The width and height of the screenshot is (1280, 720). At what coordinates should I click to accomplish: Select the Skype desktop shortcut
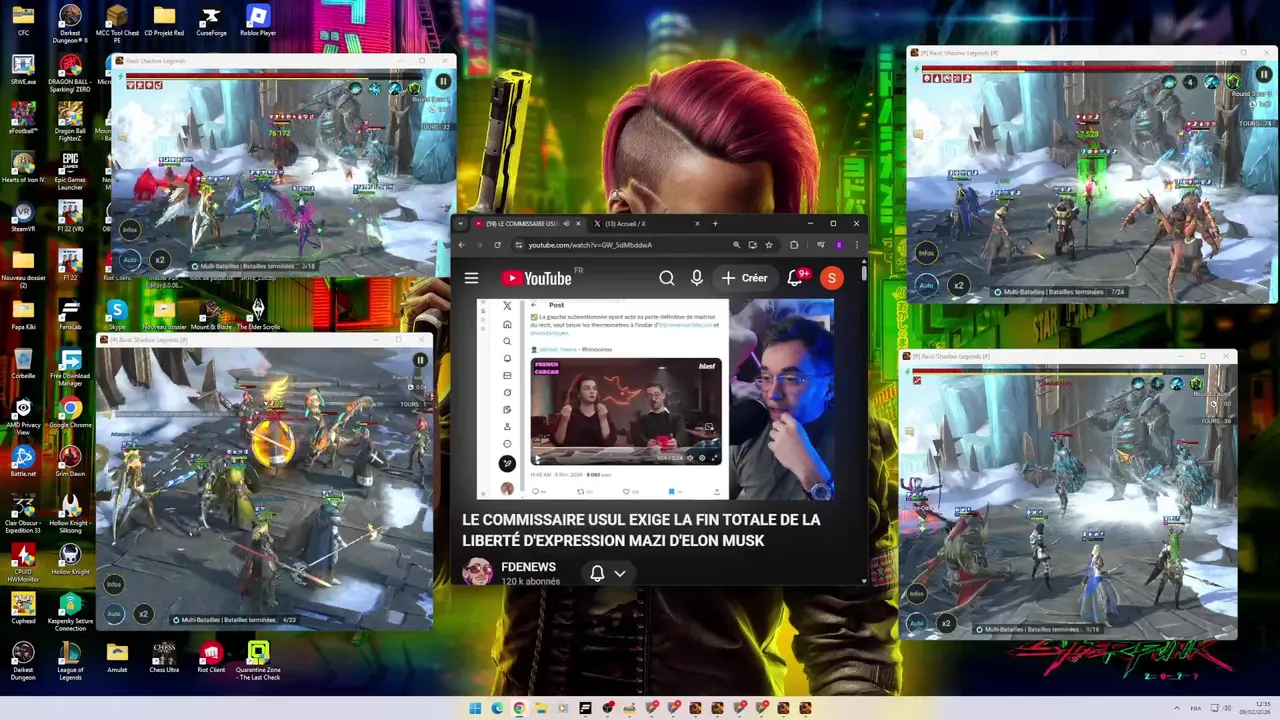[x=117, y=314]
